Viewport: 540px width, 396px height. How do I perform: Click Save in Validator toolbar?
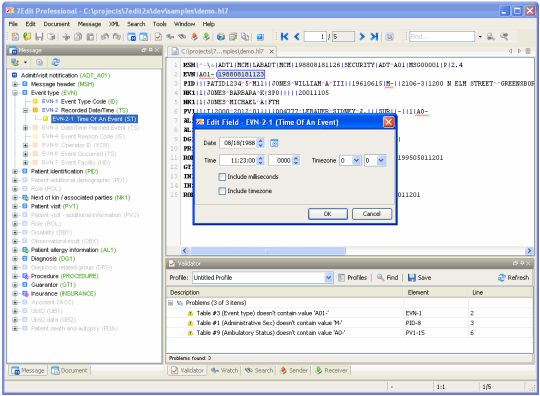tap(419, 278)
